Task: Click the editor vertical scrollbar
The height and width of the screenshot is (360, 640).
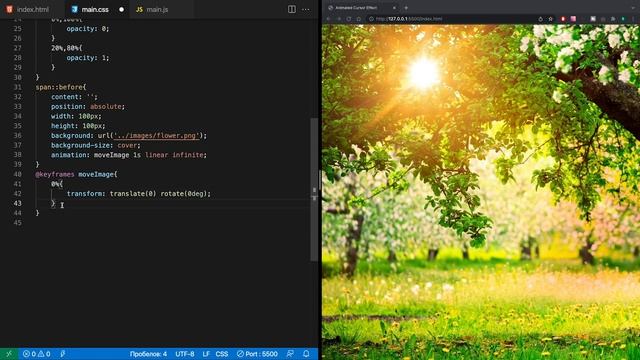Action: pos(314,190)
